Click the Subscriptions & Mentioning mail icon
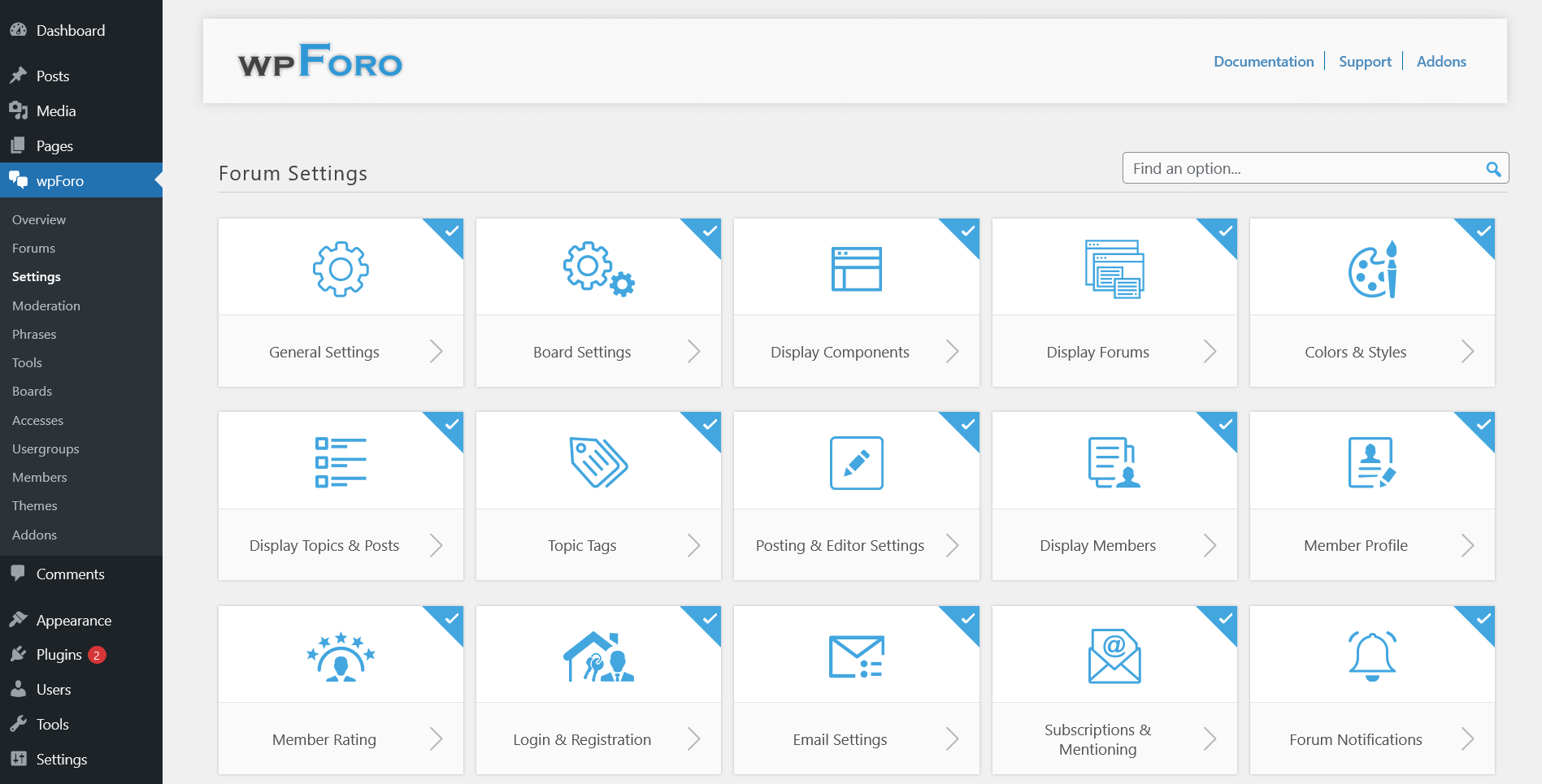Image resolution: width=1542 pixels, height=784 pixels. [x=1114, y=656]
